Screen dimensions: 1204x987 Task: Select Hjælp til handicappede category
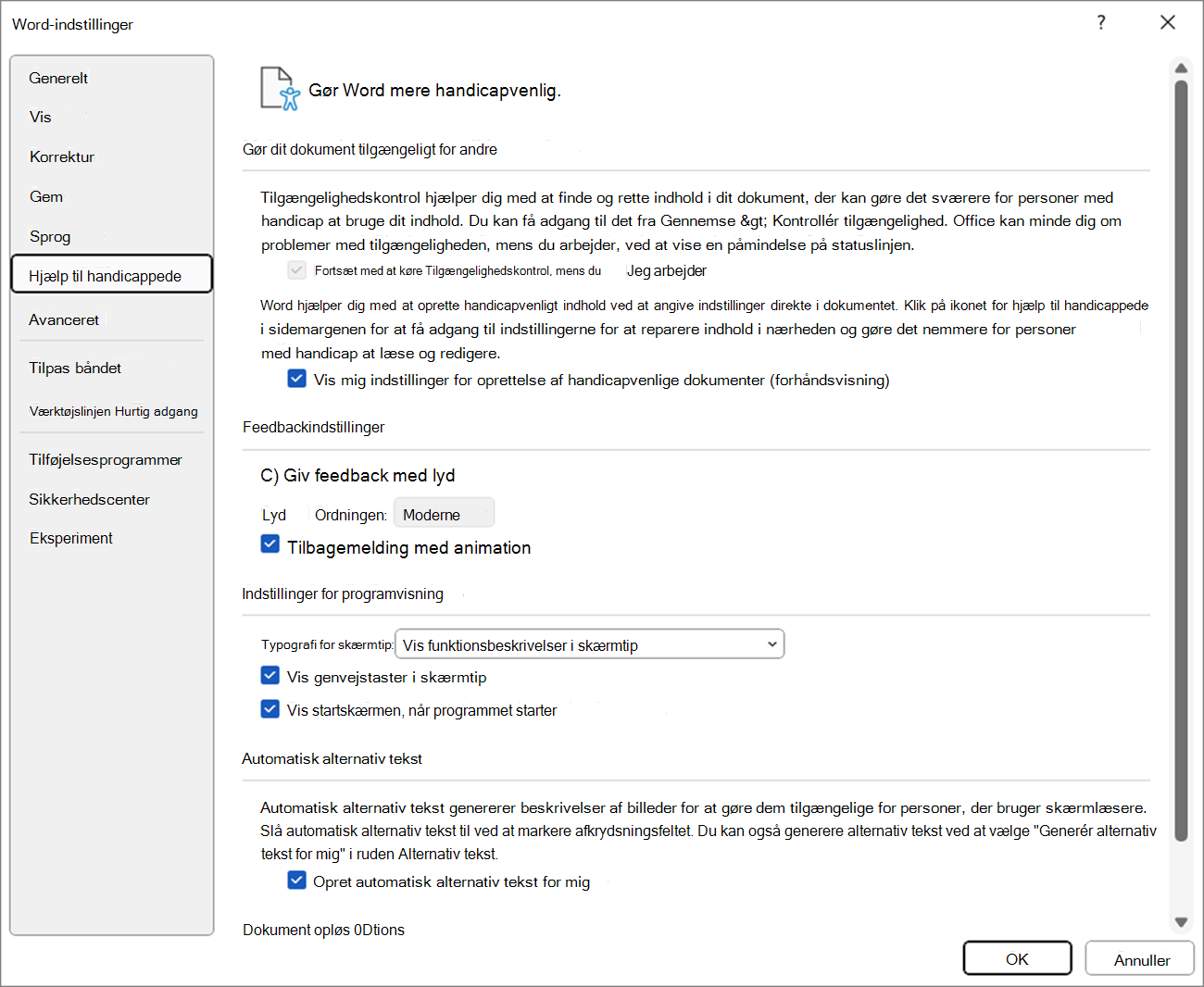click(x=112, y=274)
